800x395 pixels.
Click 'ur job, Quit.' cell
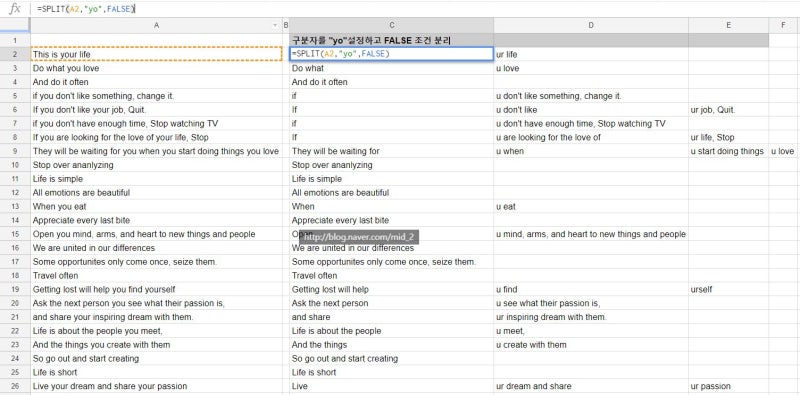[x=729, y=110]
